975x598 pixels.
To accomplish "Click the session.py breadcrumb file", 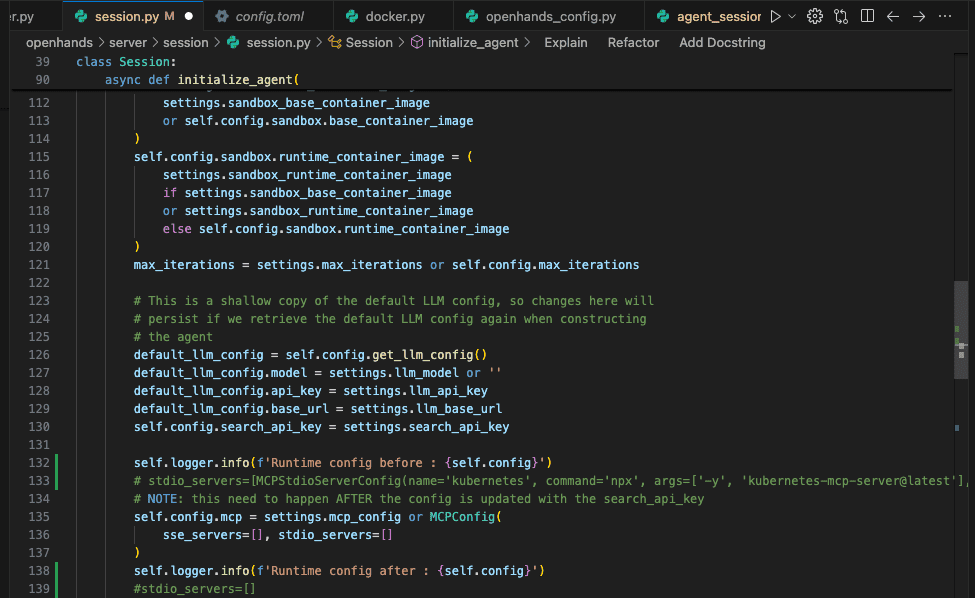I will (x=278, y=43).
